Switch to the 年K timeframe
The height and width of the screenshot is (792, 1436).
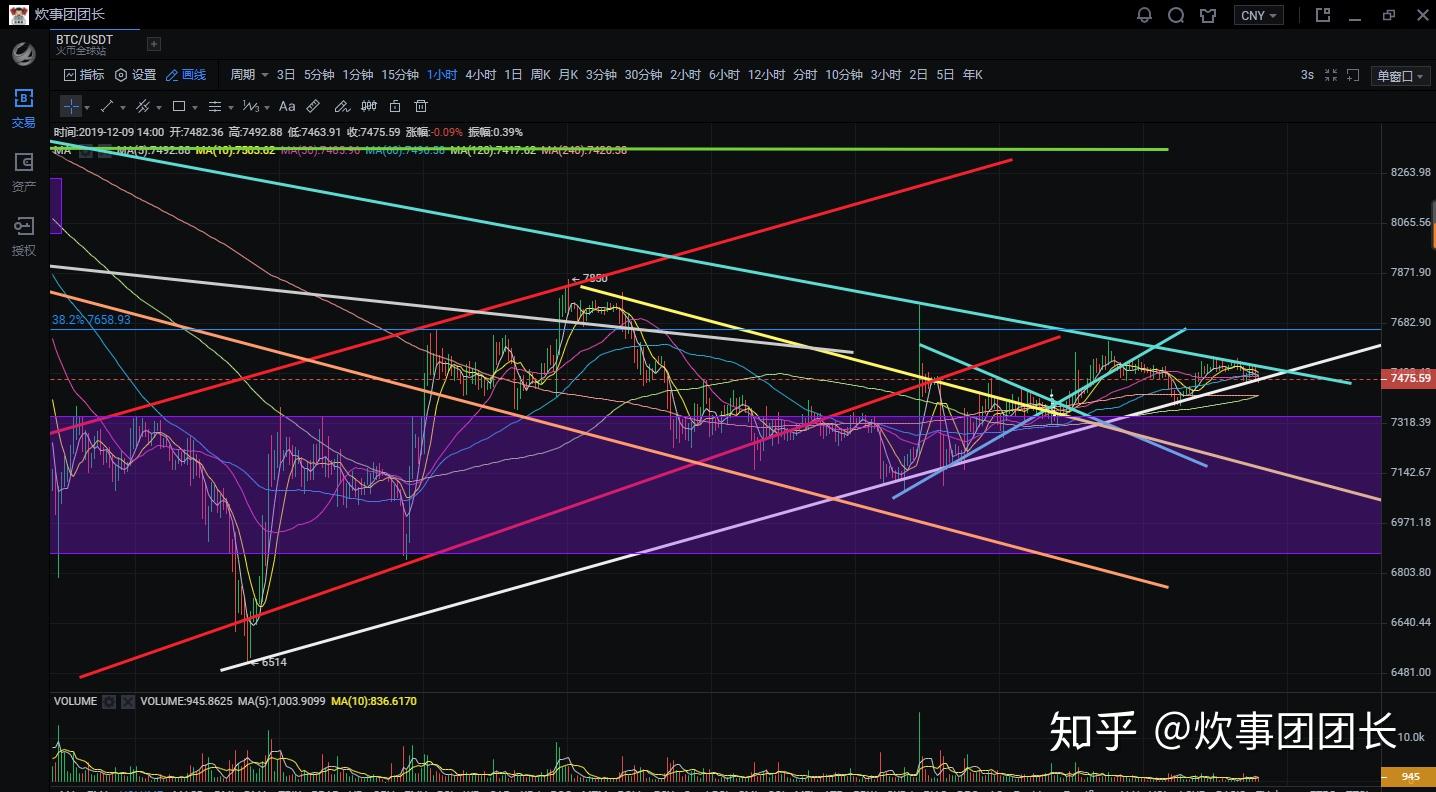point(972,75)
